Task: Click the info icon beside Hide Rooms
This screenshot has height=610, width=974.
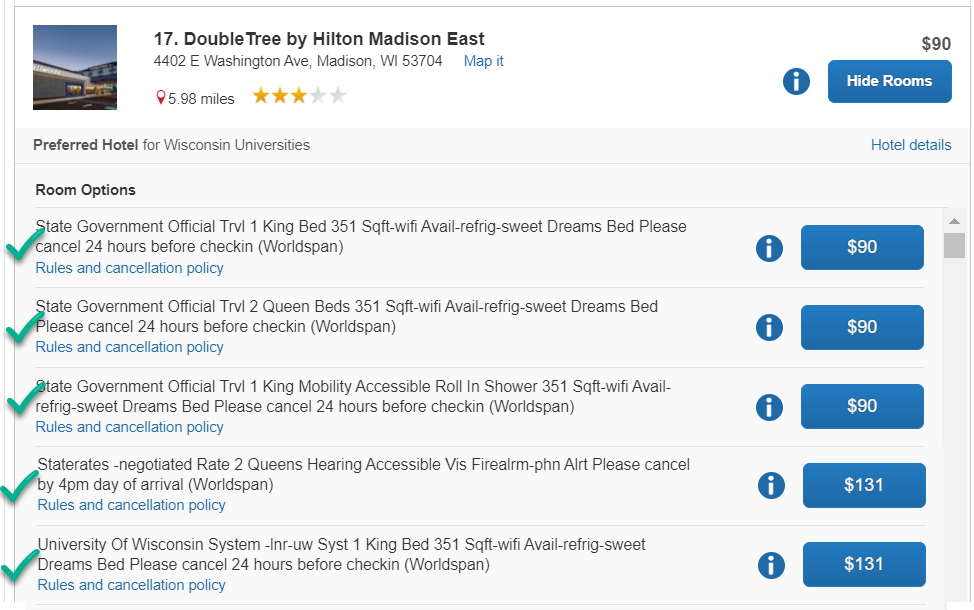Action: 796,81
